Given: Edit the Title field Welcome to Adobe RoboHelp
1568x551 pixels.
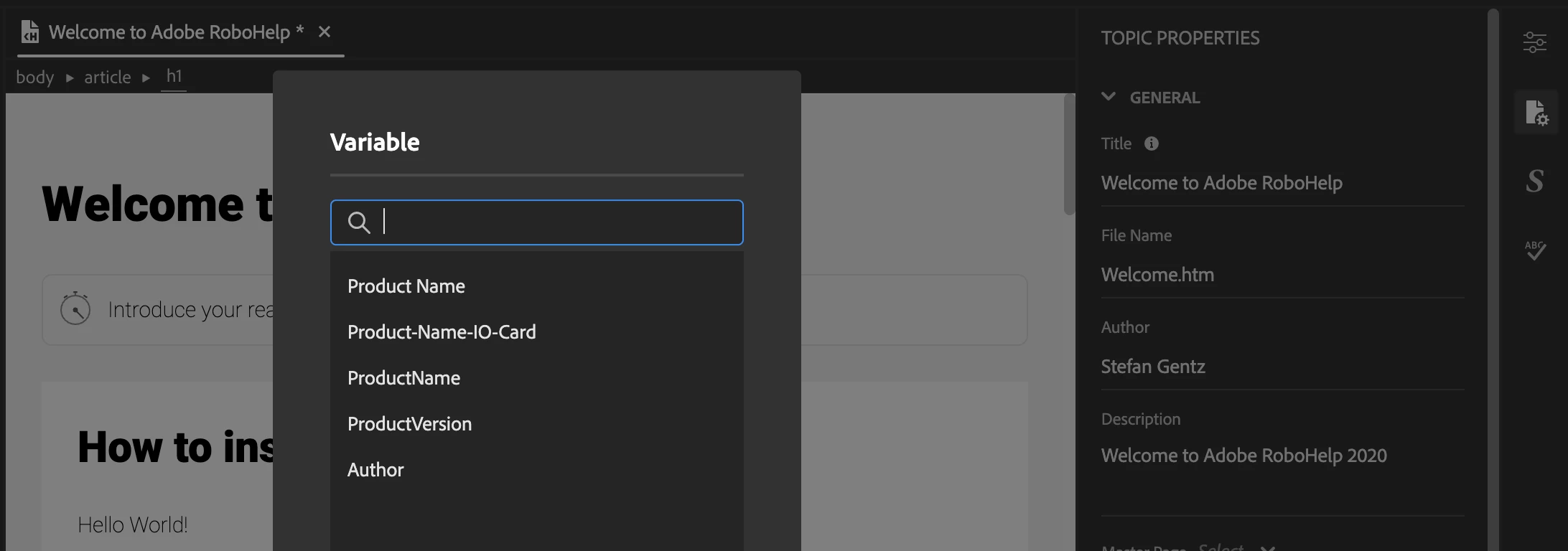Looking at the screenshot, I should 1282,183.
